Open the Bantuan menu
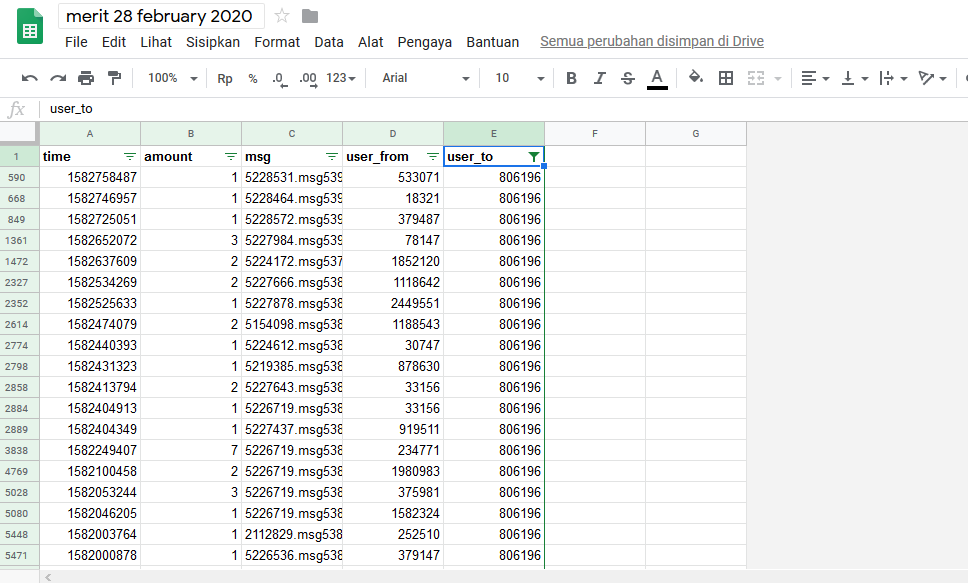Viewport: 968px width, 583px height. 493,42
